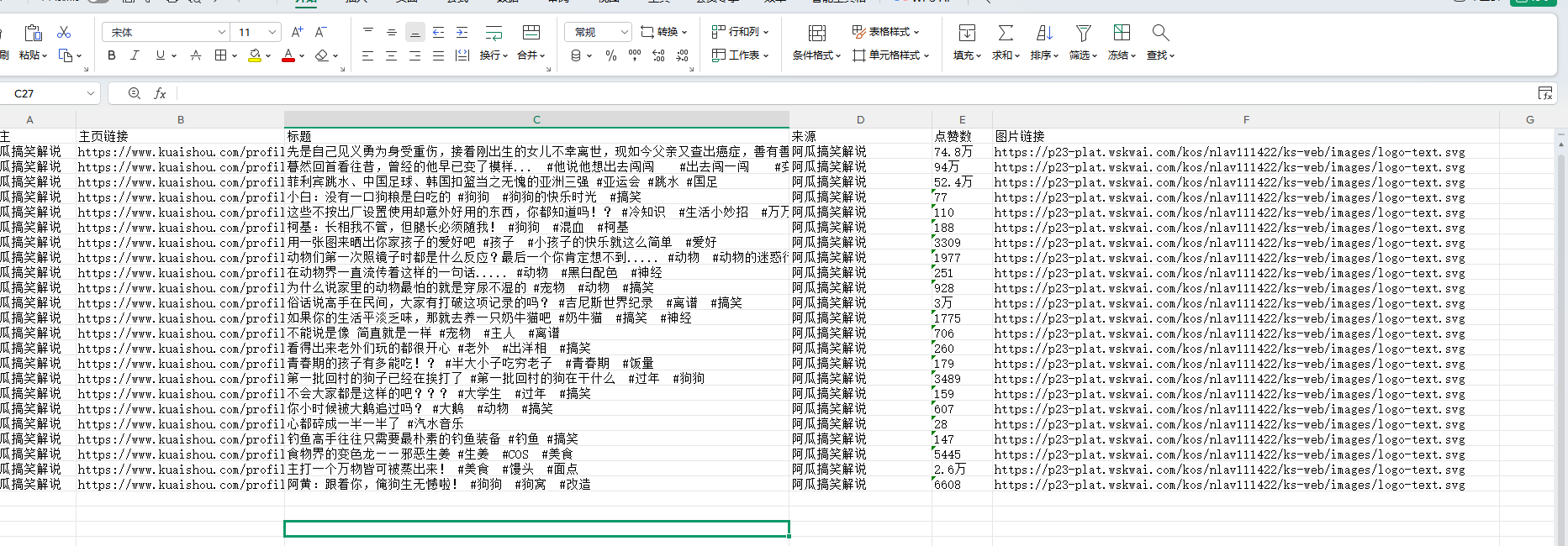Image resolution: width=1568 pixels, height=546 pixels.
Task: Toggle Strikethrough formatting
Action: (196, 55)
